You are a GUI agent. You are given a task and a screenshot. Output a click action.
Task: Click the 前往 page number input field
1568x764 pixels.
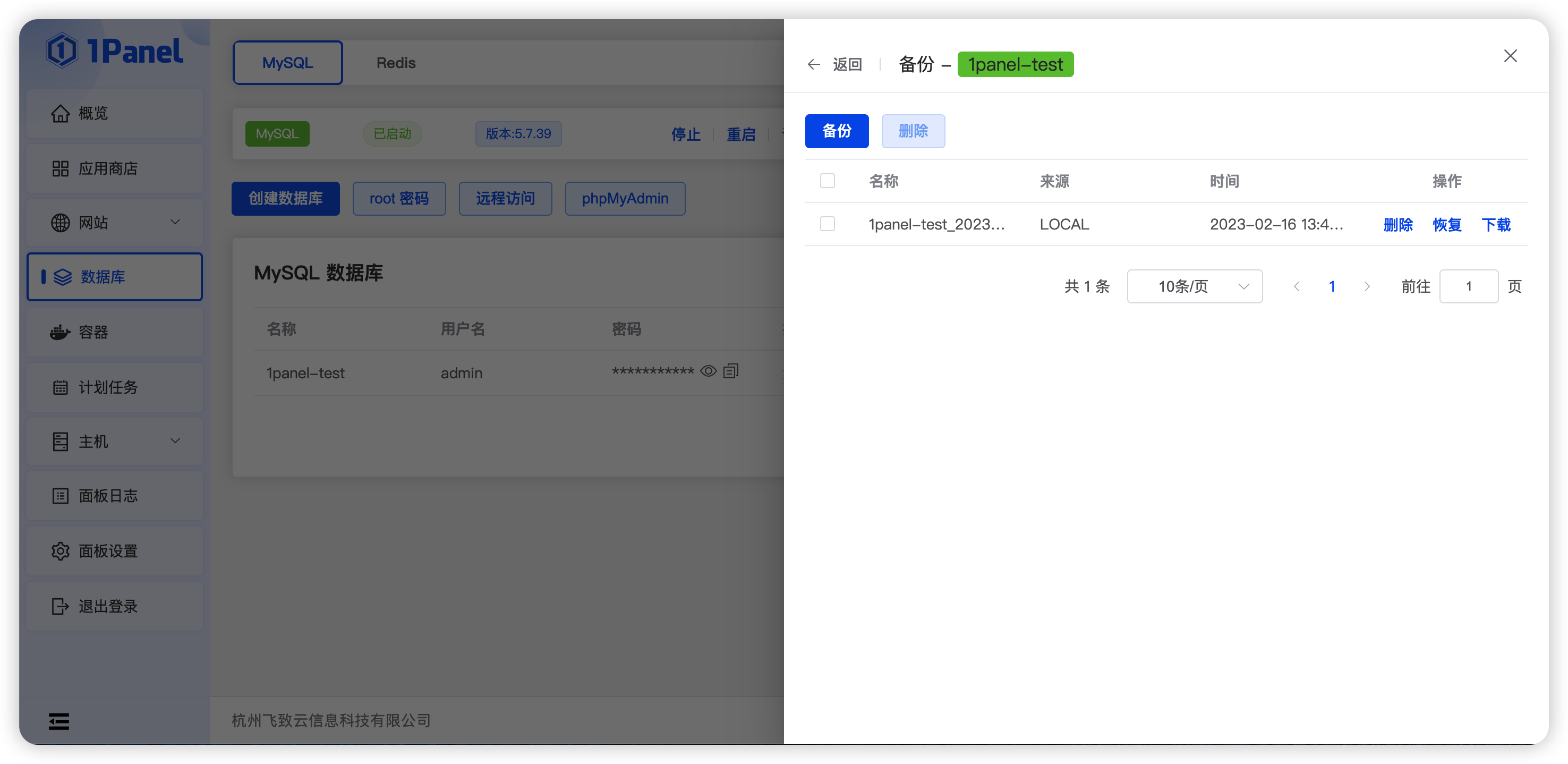tap(1468, 286)
